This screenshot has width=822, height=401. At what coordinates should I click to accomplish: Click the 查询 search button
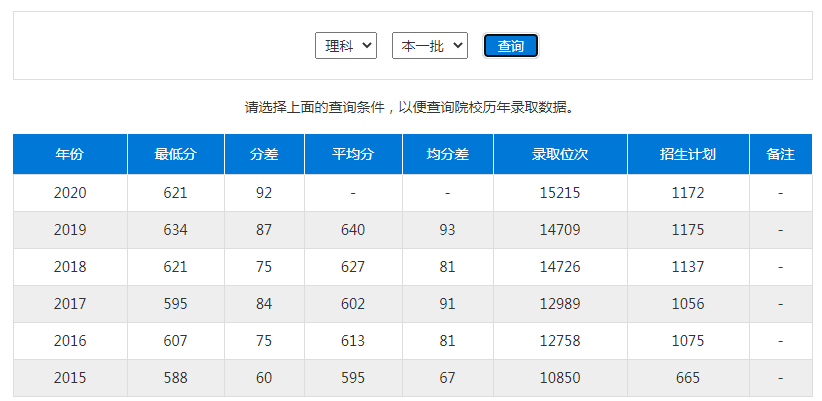pyautogui.click(x=510, y=46)
